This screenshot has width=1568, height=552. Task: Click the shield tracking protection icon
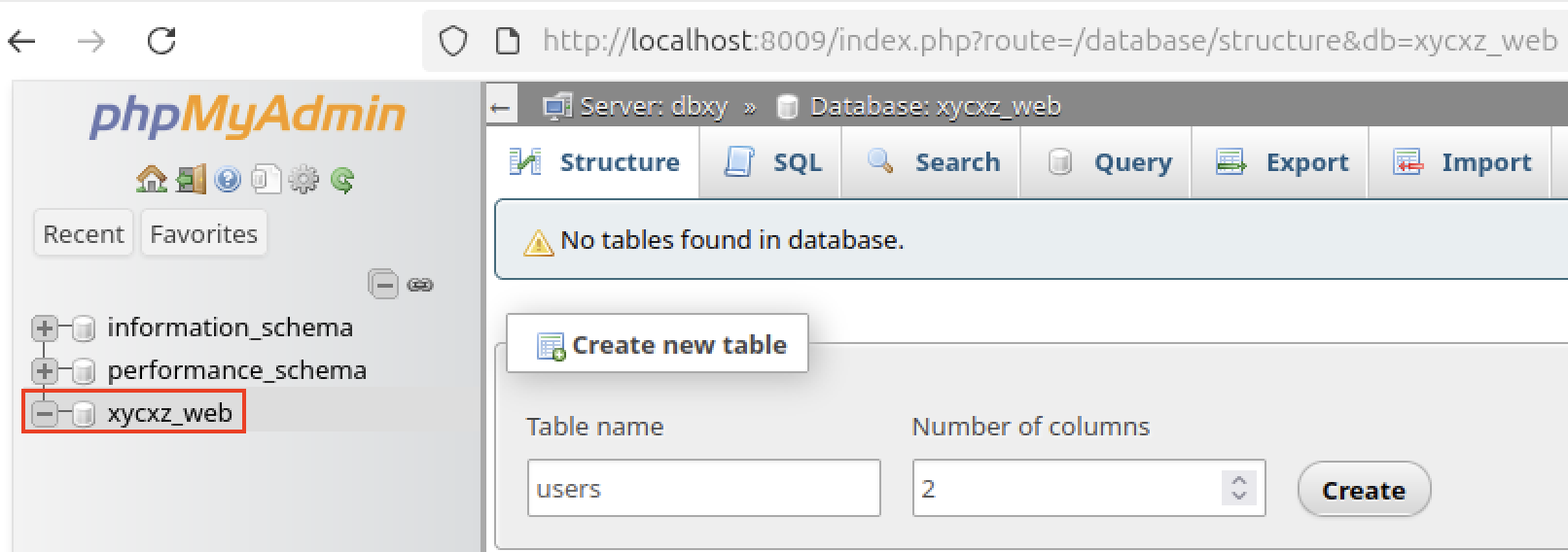453,41
